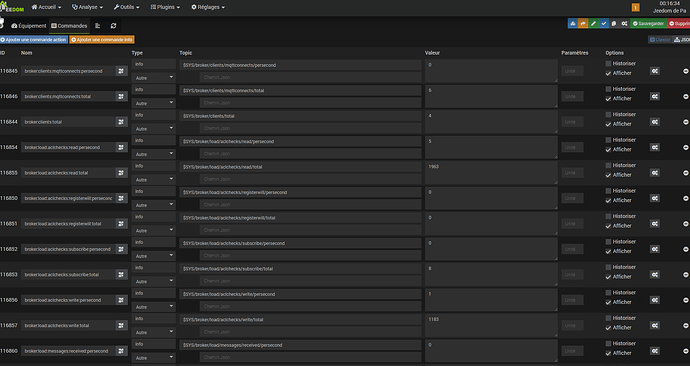Click the refresh icon next to Commandes tab
The image size is (690, 366).
(x=113, y=26)
